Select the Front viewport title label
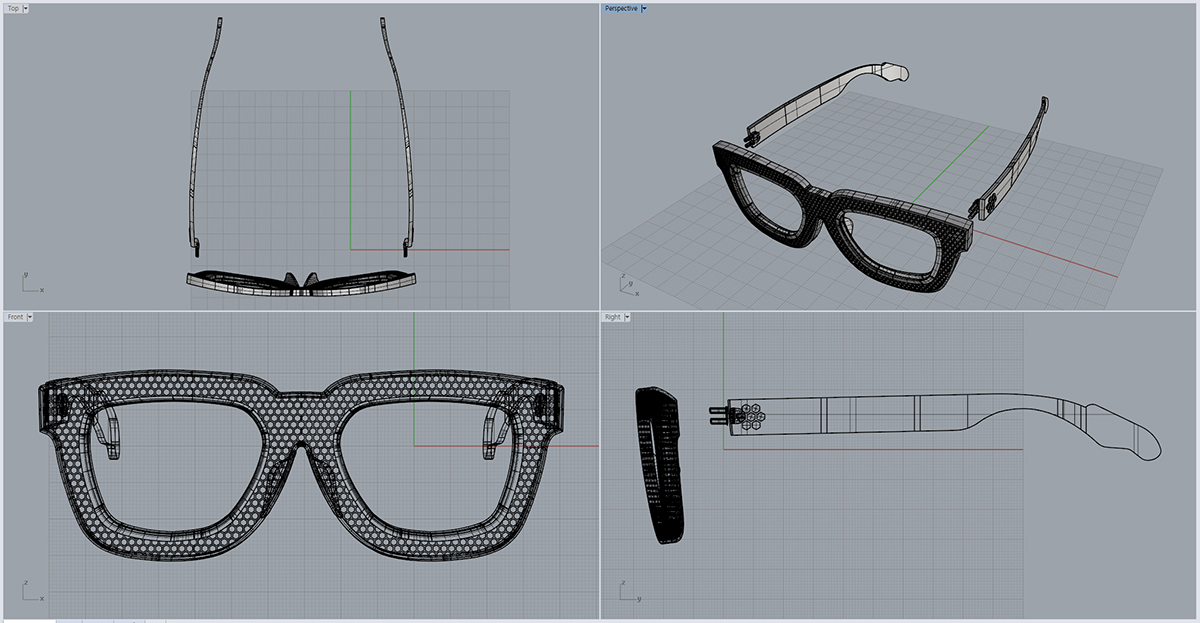Viewport: 1200px width, 623px height. click(x=15, y=317)
